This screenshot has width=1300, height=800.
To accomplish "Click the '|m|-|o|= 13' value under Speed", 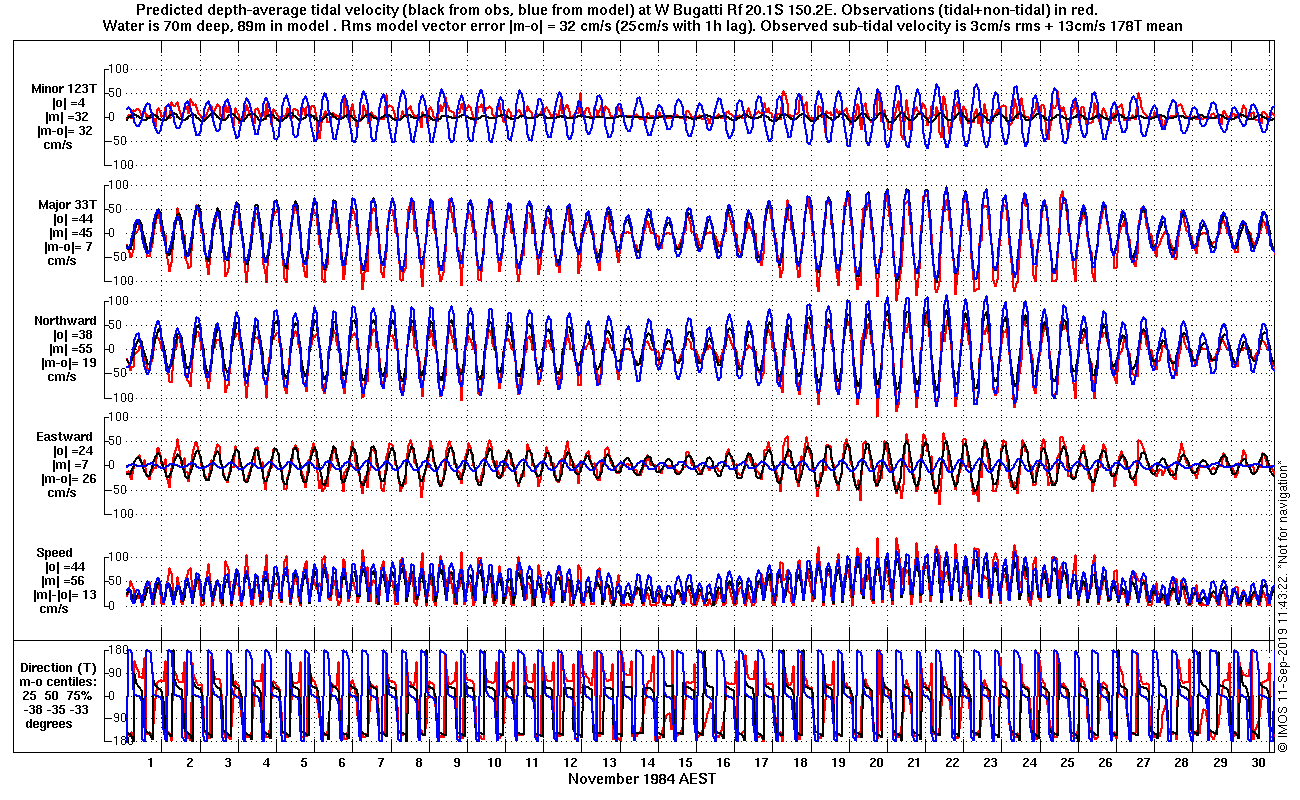I will click(66, 594).
